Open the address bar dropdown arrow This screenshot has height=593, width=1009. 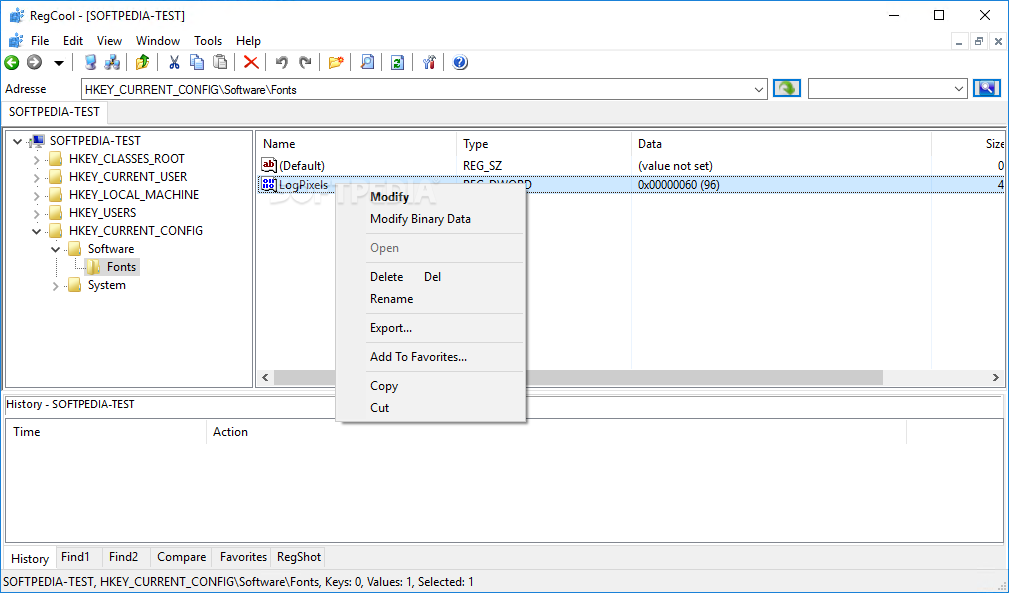coord(759,89)
